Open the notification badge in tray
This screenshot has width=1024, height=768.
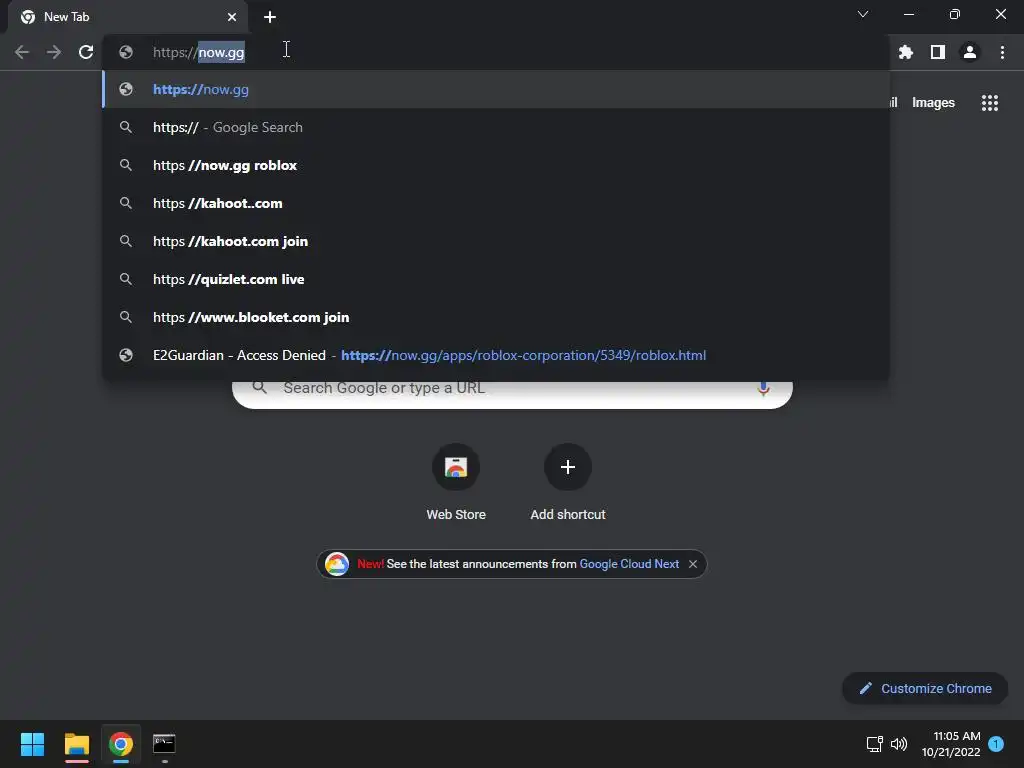[996, 744]
